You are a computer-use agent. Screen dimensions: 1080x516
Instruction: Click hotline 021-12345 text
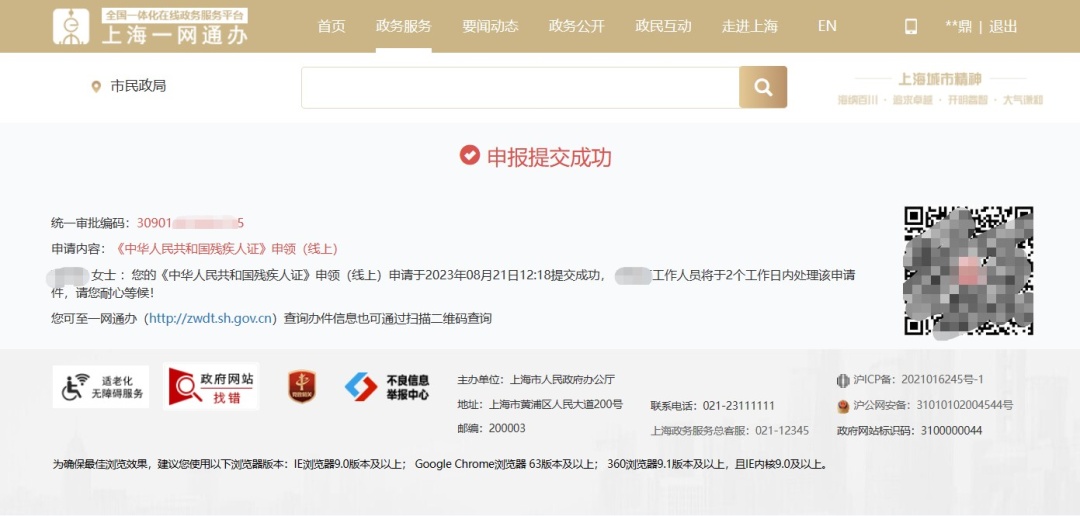pyautogui.click(x=730, y=431)
